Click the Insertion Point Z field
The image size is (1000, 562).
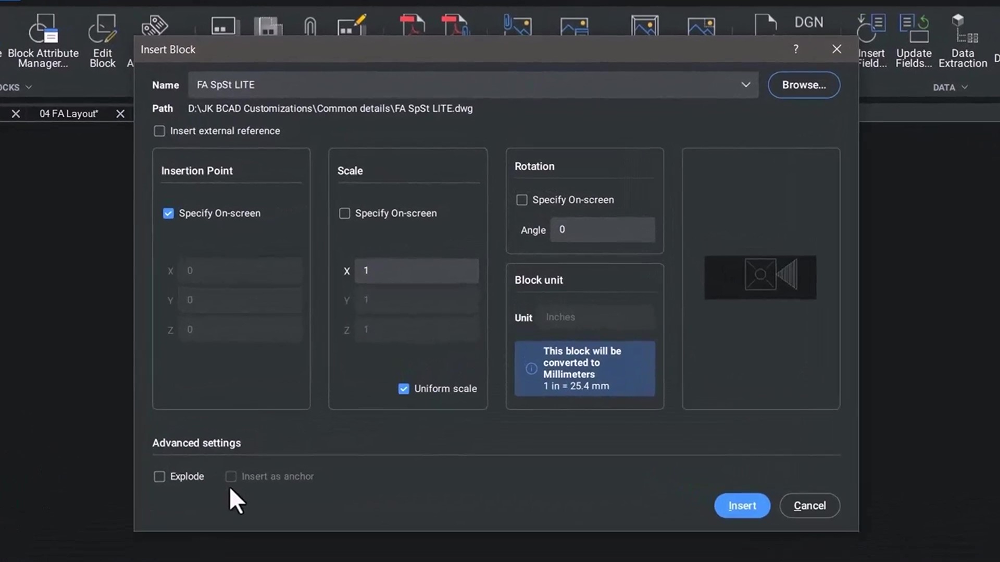240,330
